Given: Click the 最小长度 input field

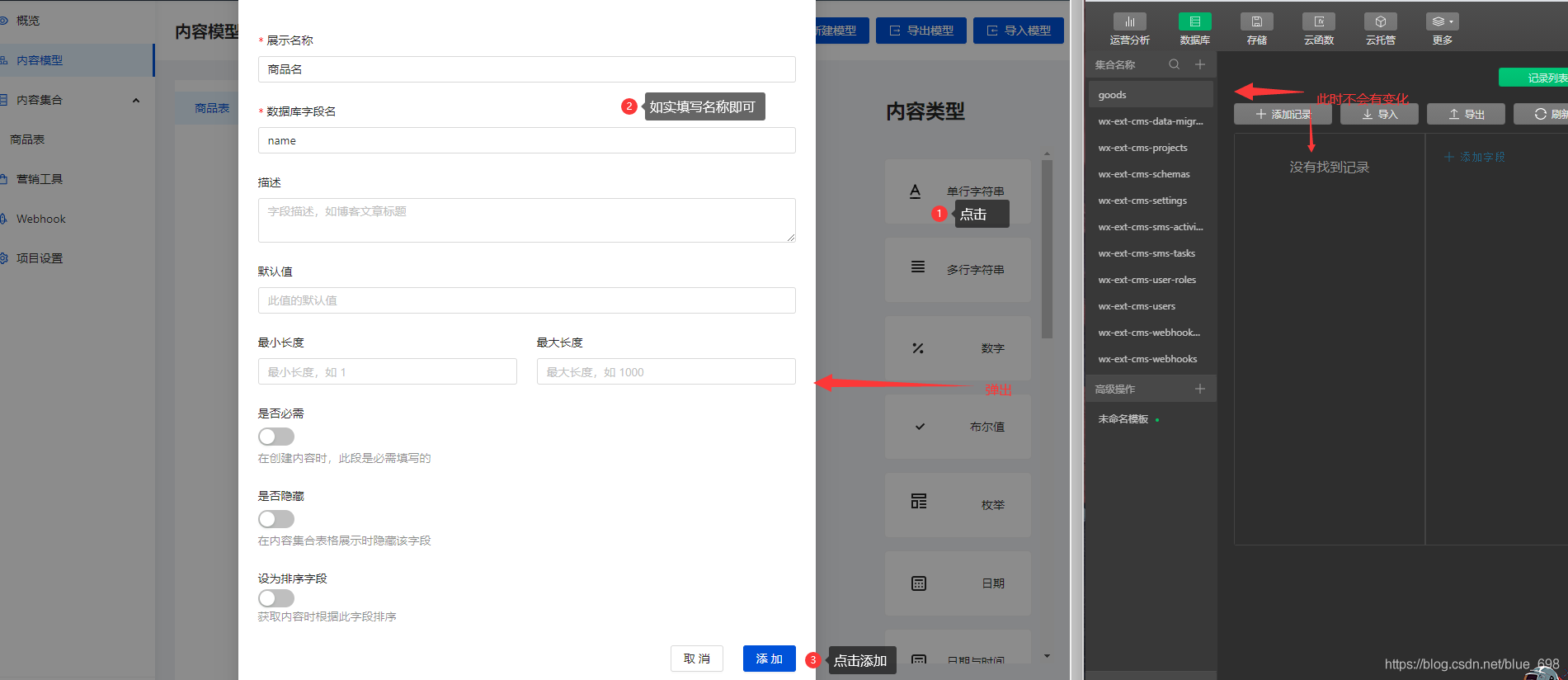Looking at the screenshot, I should click(x=387, y=371).
